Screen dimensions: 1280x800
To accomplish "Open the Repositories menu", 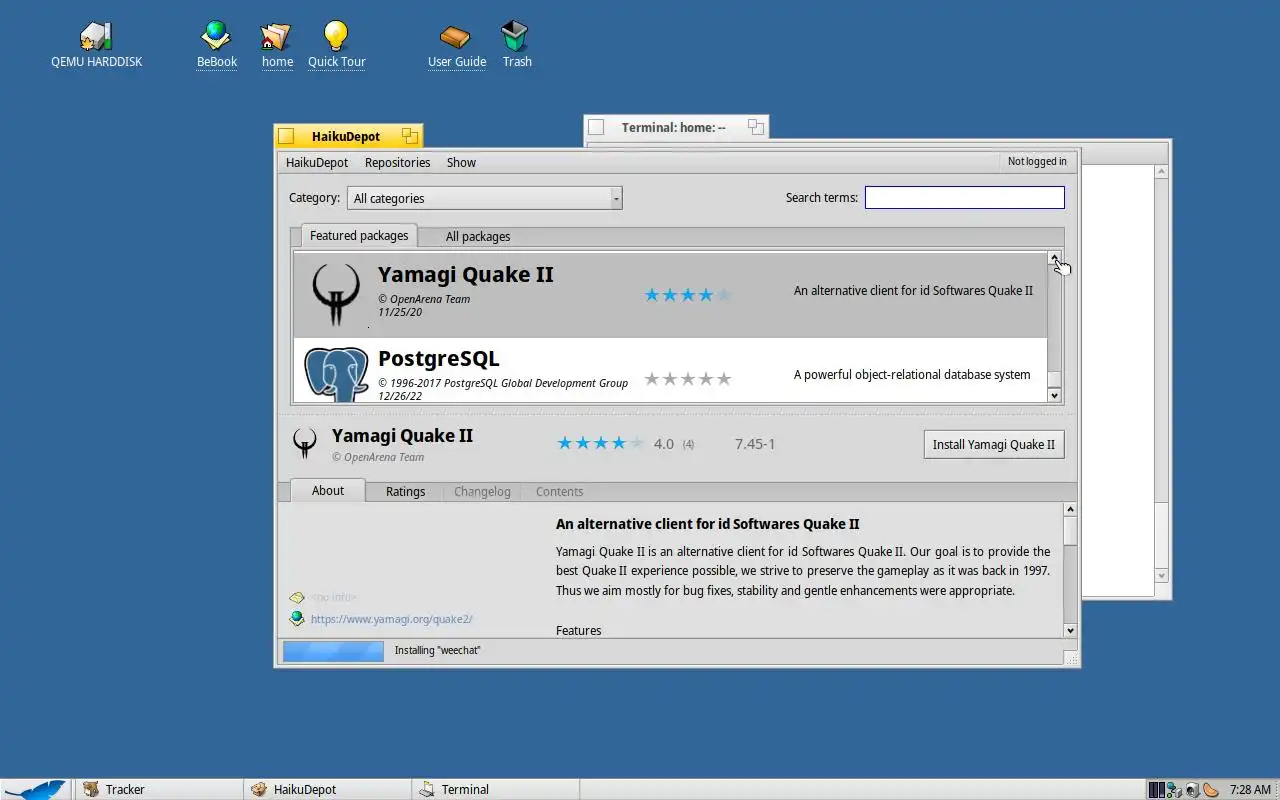I will coord(397,162).
